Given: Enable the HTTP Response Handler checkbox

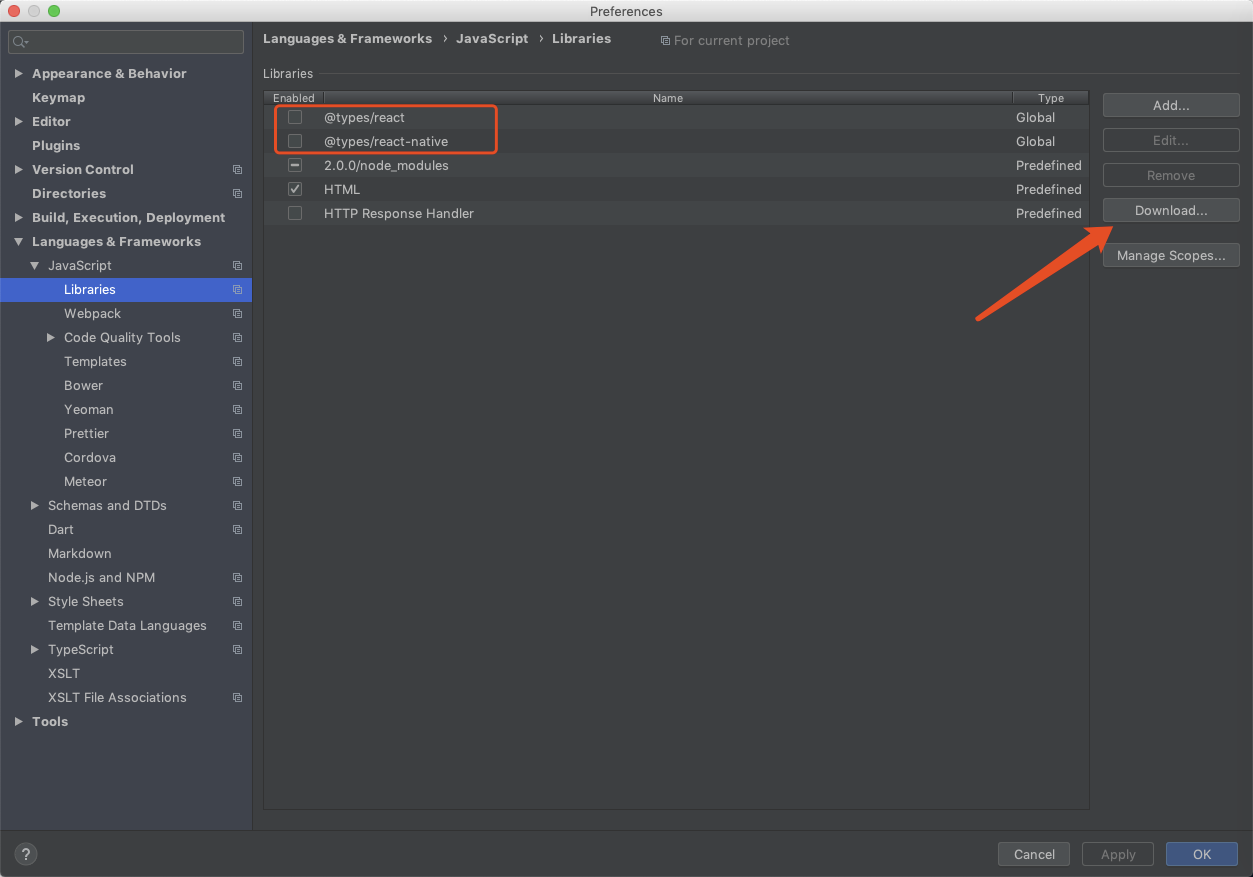Looking at the screenshot, I should tap(295, 213).
